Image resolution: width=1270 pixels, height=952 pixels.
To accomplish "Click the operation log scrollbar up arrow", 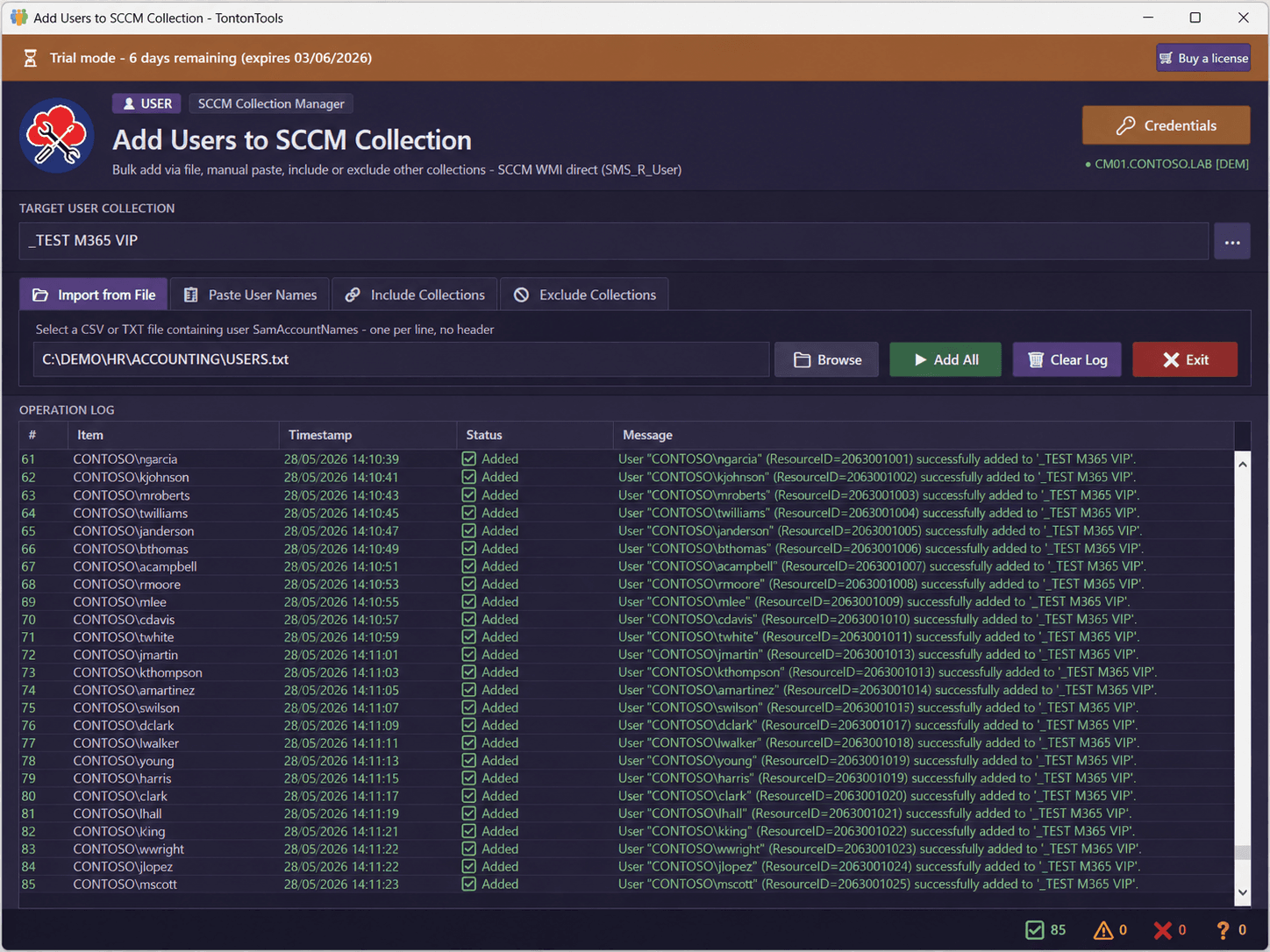I will pyautogui.click(x=1243, y=464).
